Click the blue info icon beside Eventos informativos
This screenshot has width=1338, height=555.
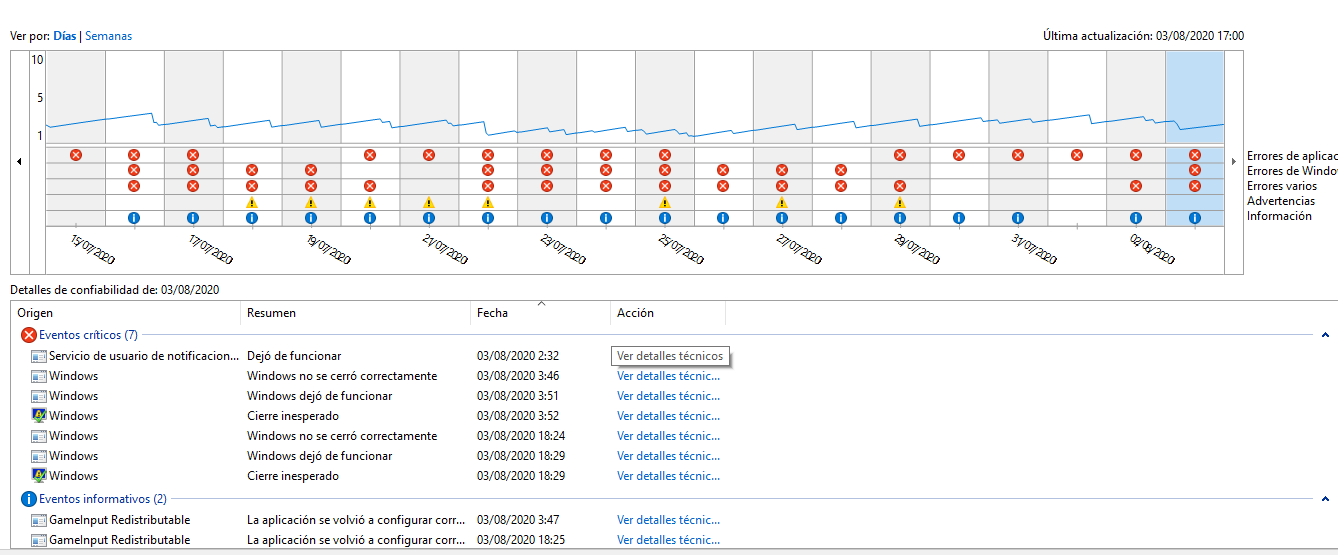pos(28,499)
